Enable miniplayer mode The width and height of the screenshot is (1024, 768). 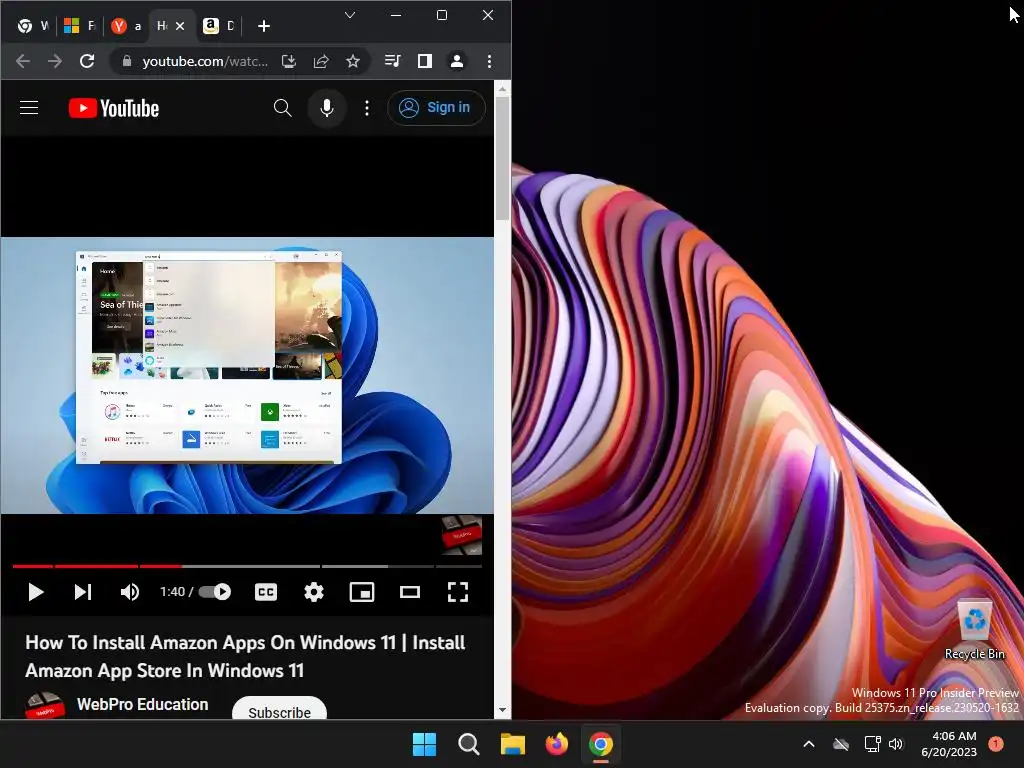362,592
